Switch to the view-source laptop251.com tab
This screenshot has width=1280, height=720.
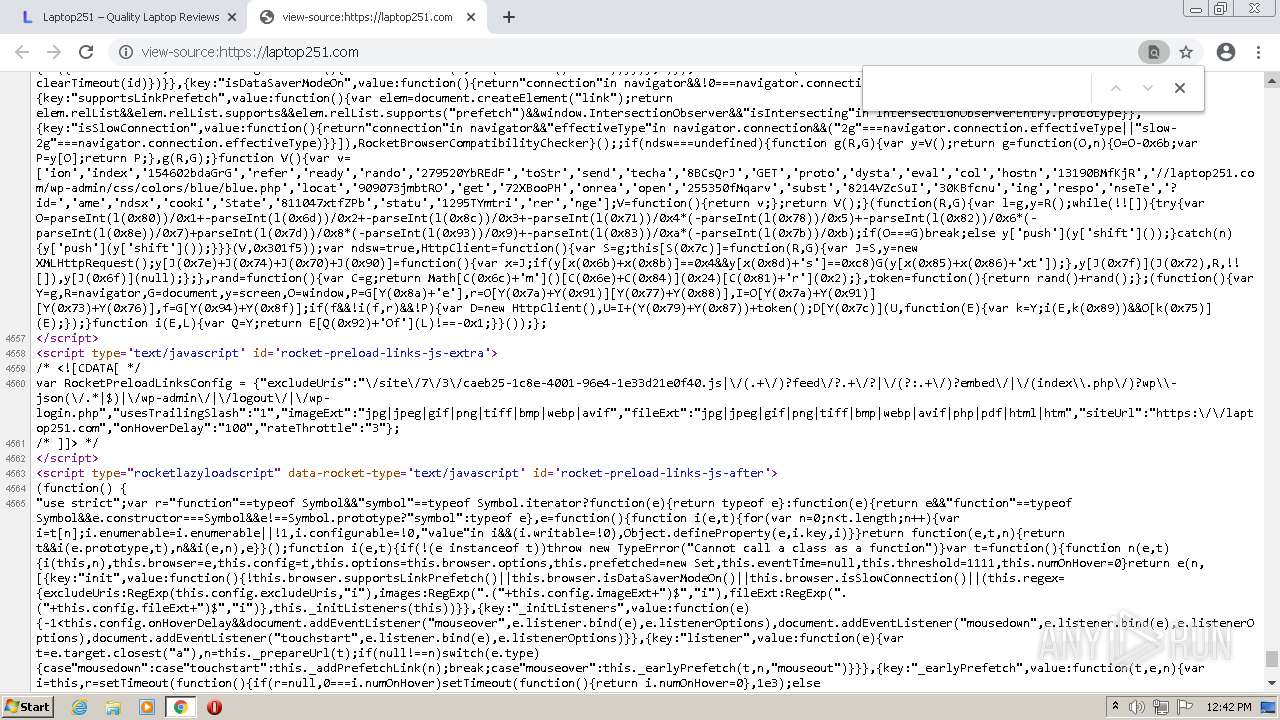click(365, 17)
